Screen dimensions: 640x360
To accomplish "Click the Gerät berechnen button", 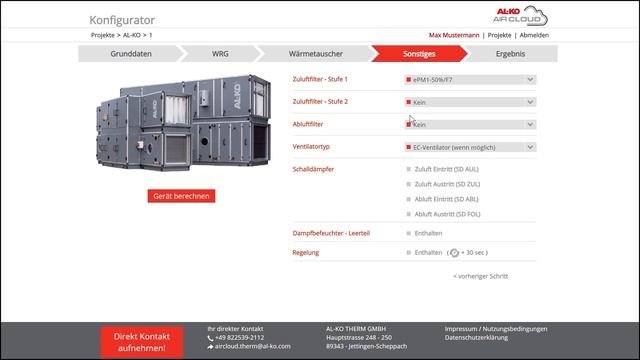I will click(181, 196).
